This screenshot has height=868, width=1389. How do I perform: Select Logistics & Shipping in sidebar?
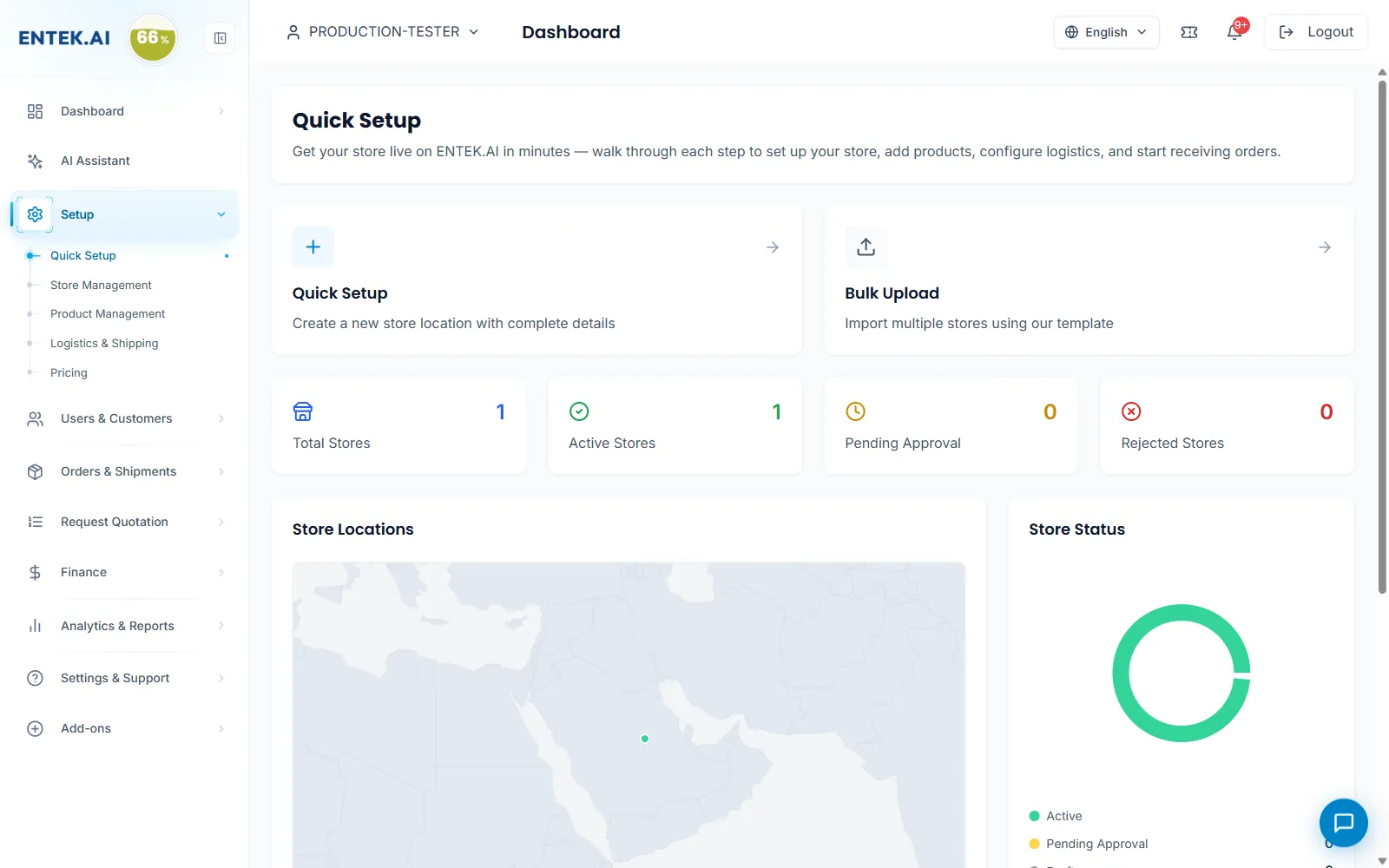[x=104, y=343]
